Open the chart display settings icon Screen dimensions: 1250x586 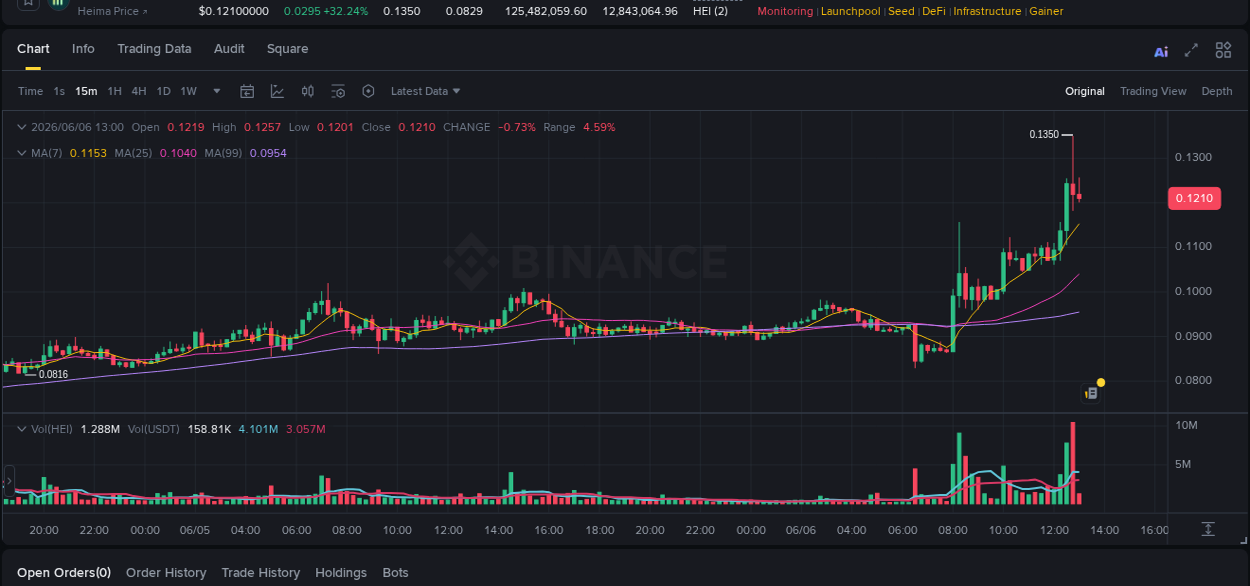pos(338,91)
